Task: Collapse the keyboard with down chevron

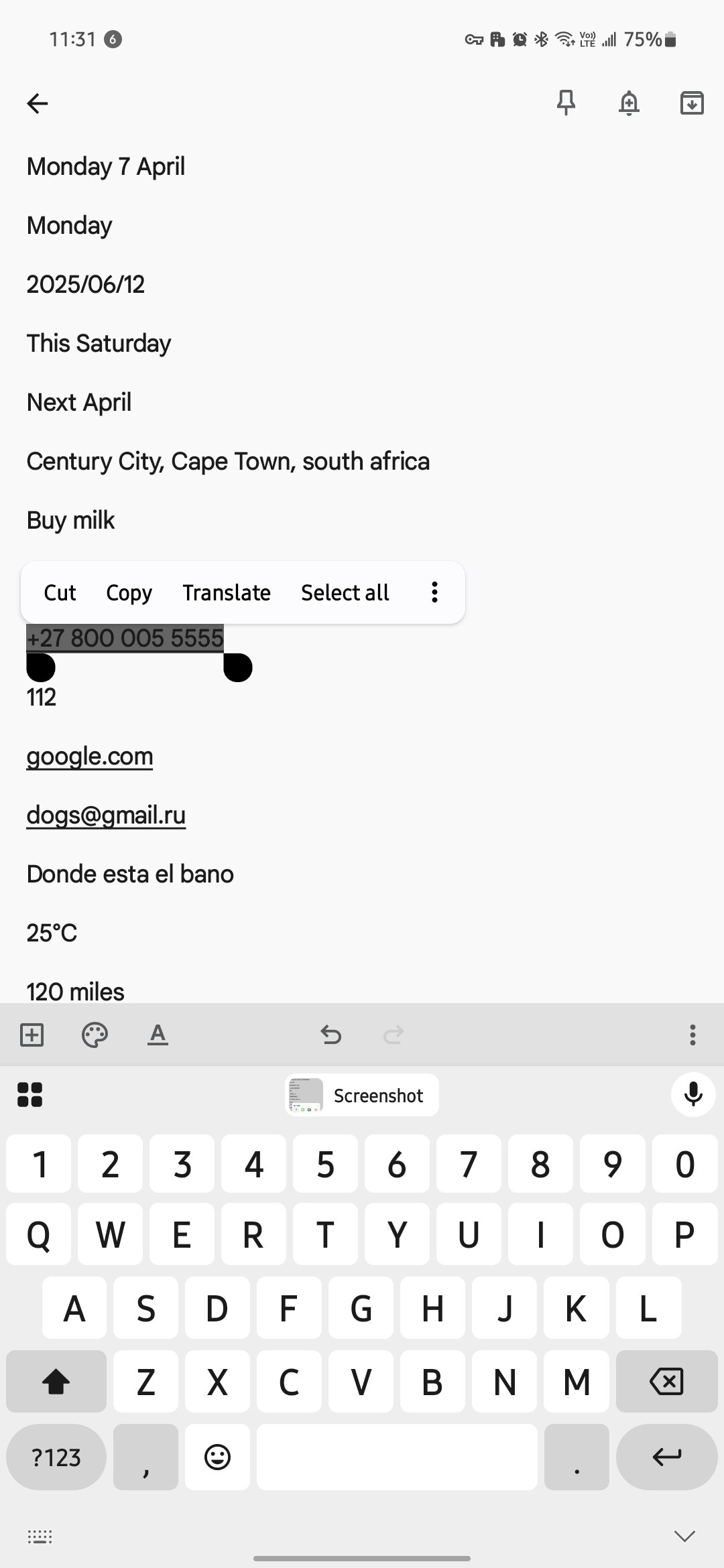Action: tap(684, 1536)
